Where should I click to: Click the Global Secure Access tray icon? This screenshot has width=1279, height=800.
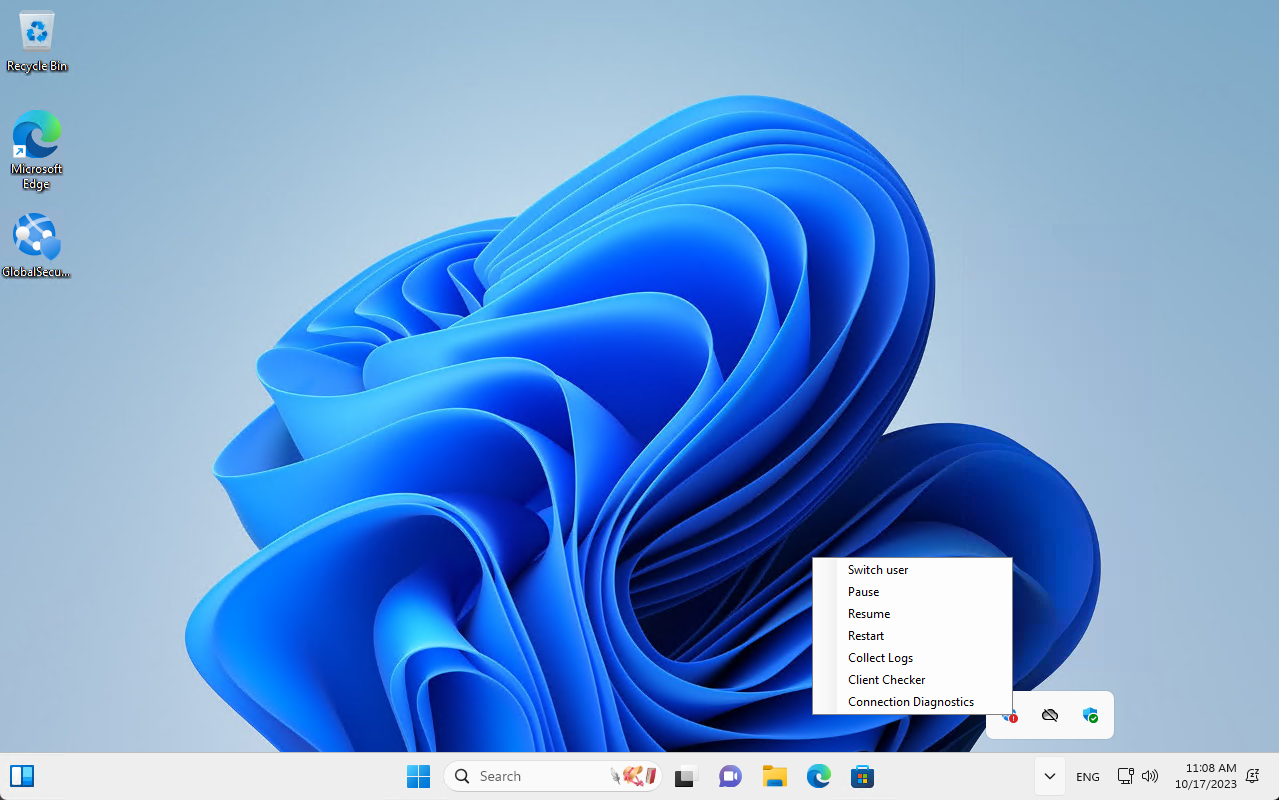tap(1011, 716)
